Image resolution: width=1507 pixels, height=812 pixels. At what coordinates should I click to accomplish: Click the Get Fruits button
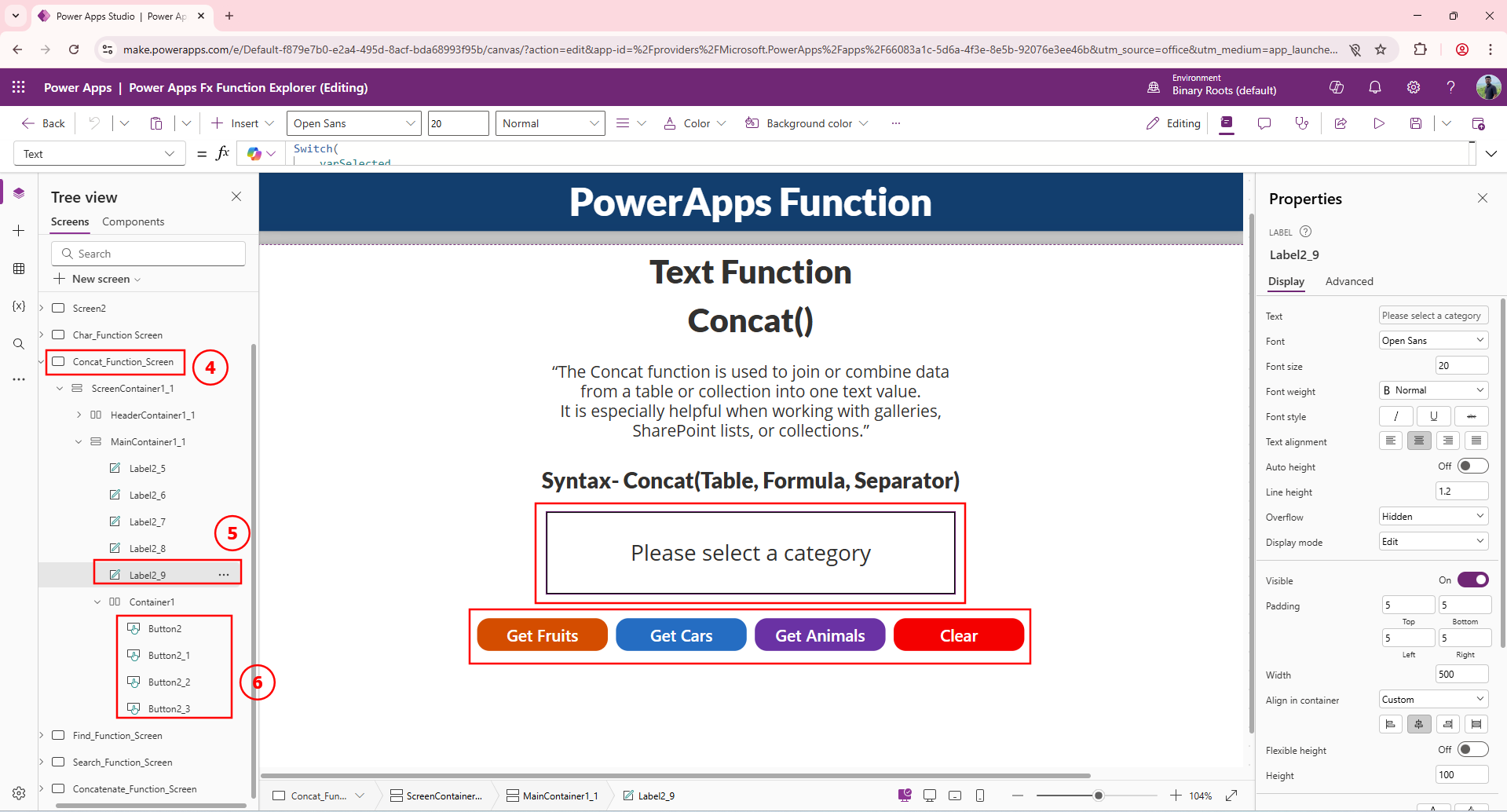[x=542, y=635]
